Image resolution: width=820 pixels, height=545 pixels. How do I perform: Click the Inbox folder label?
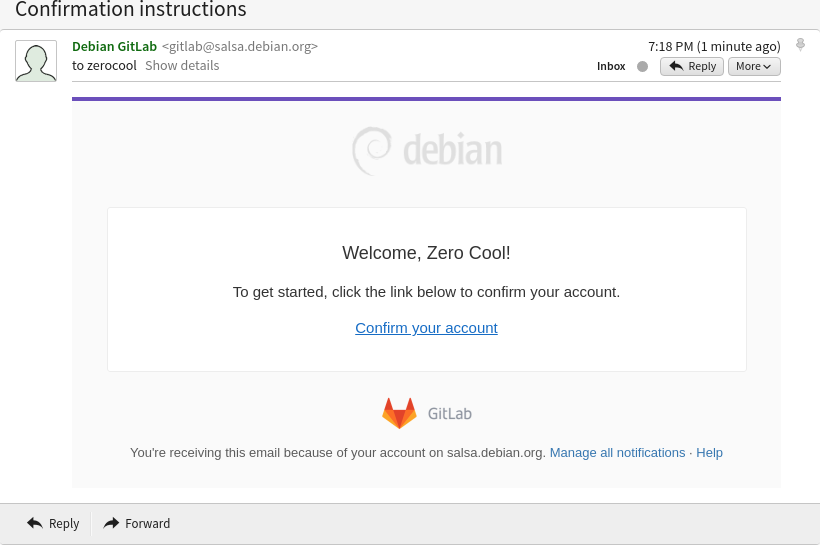[x=611, y=67]
